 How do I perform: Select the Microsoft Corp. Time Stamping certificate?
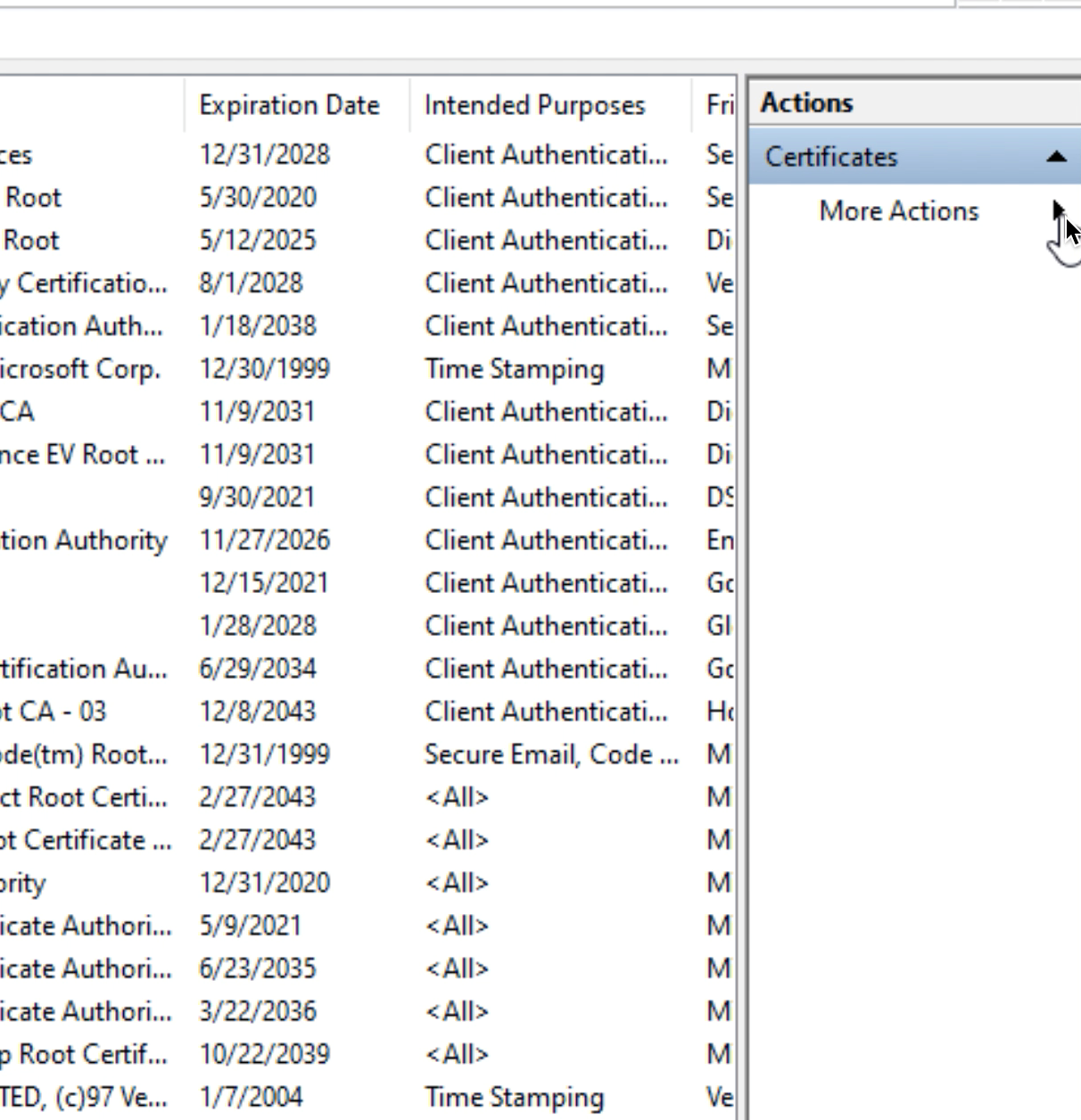tap(268, 368)
